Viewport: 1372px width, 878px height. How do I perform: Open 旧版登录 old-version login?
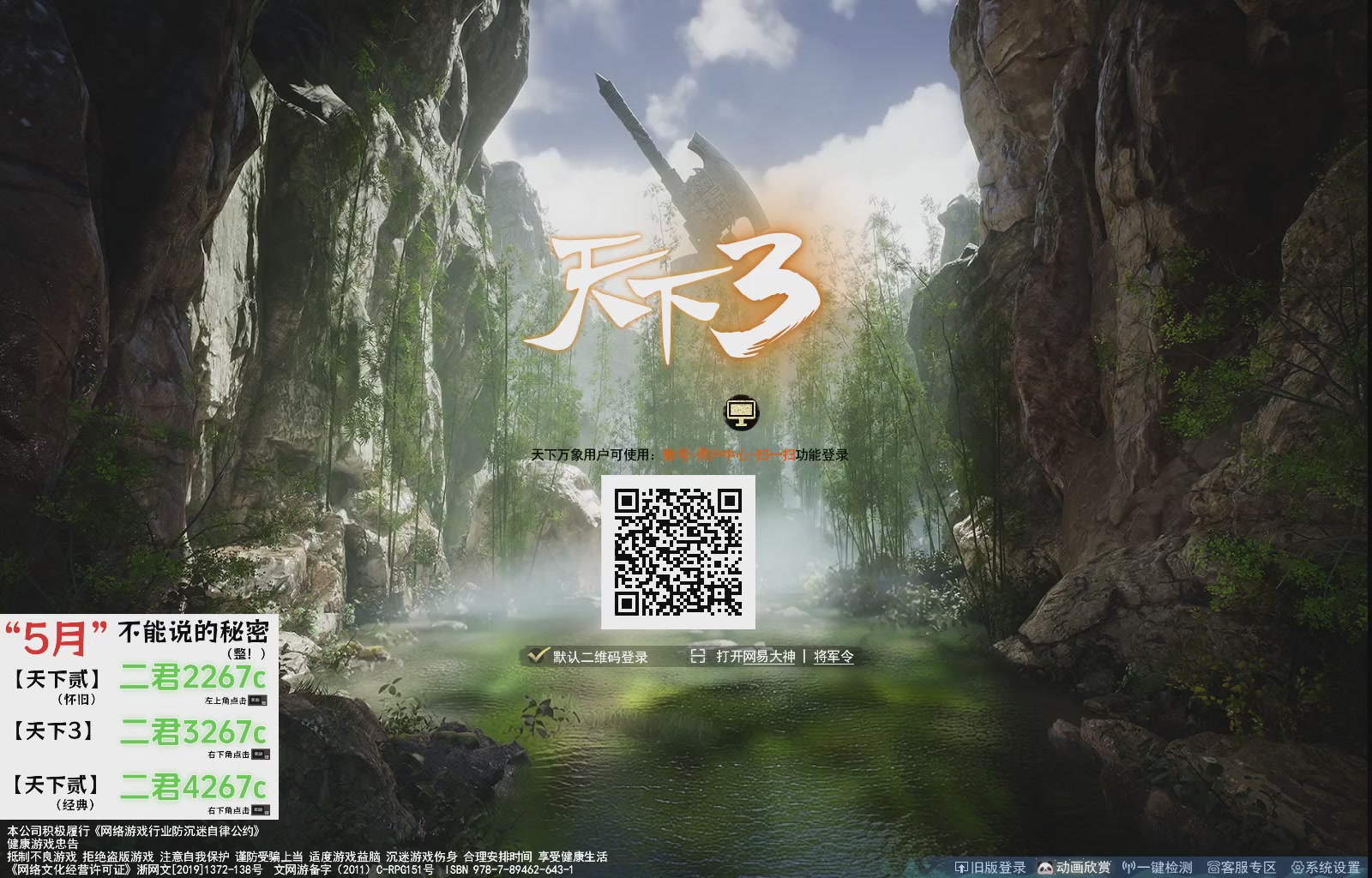point(990,868)
